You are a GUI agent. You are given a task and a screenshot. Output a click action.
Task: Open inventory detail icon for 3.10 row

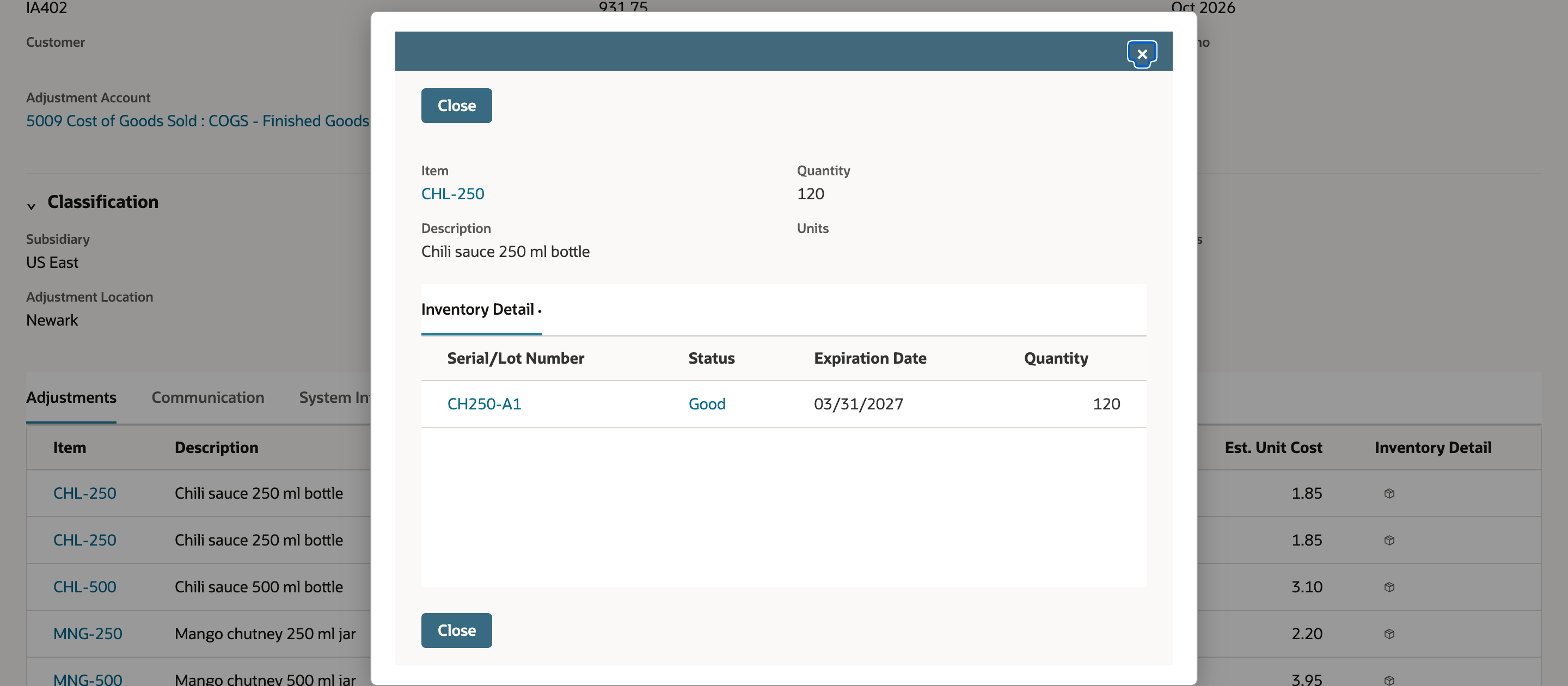tap(1389, 587)
